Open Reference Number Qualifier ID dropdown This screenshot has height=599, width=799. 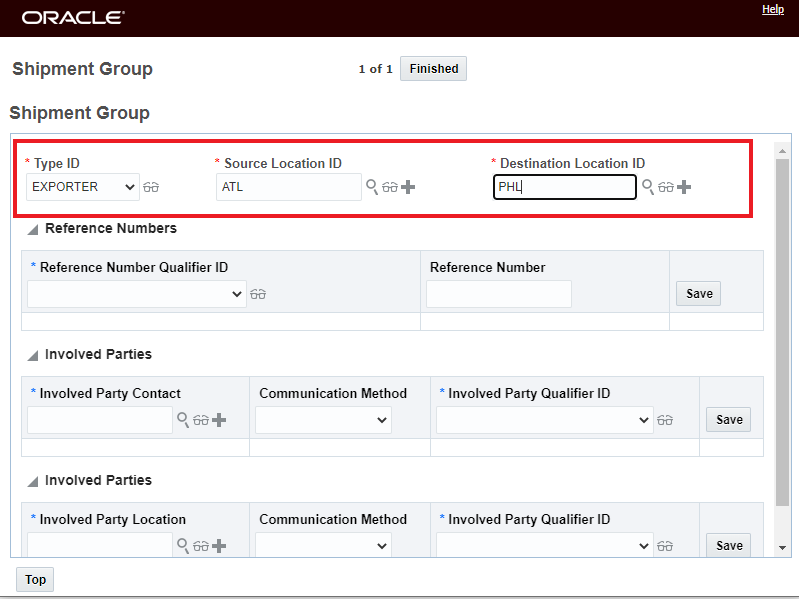(x=136, y=294)
